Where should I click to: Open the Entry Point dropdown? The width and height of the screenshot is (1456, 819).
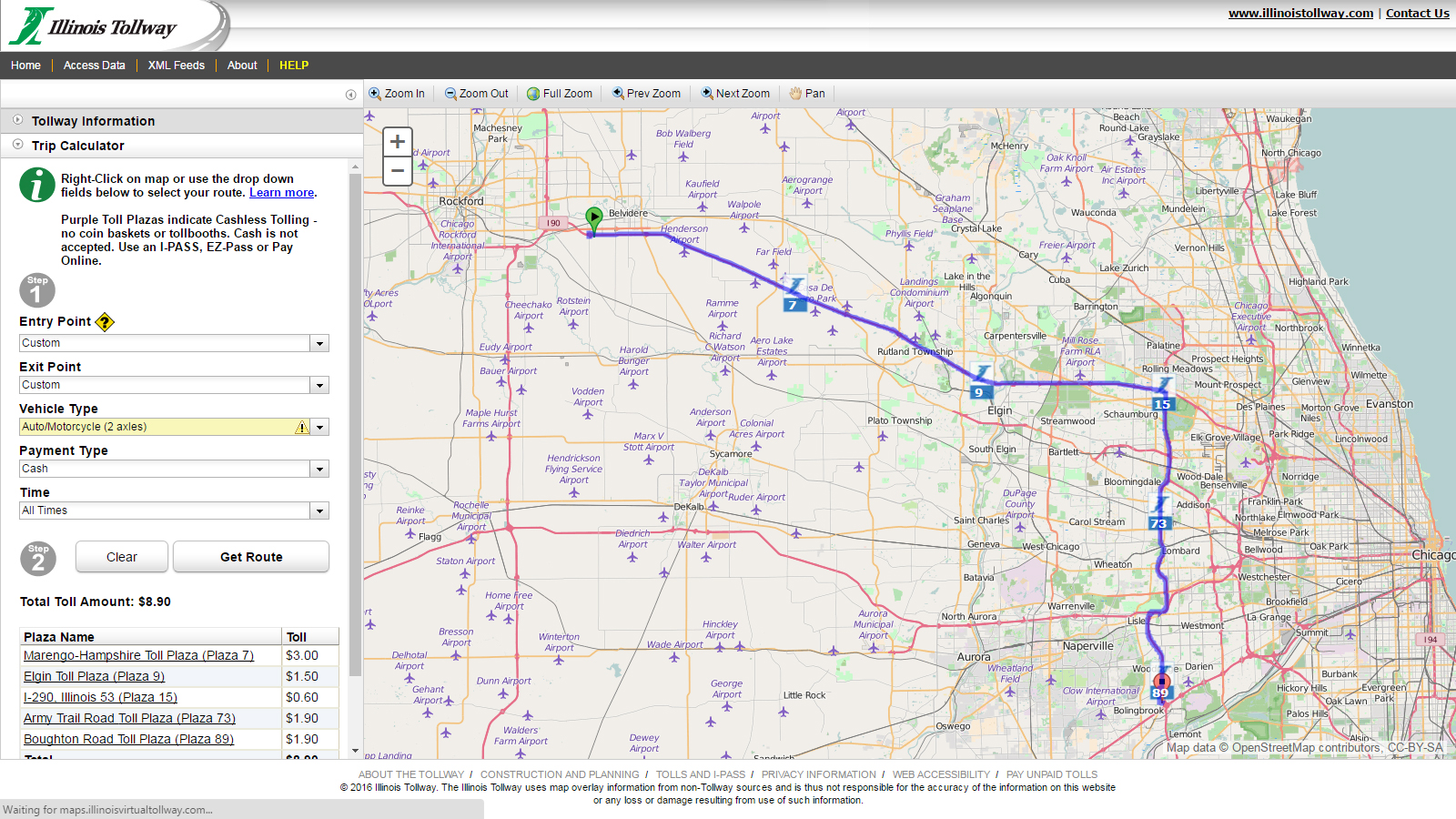click(x=319, y=344)
